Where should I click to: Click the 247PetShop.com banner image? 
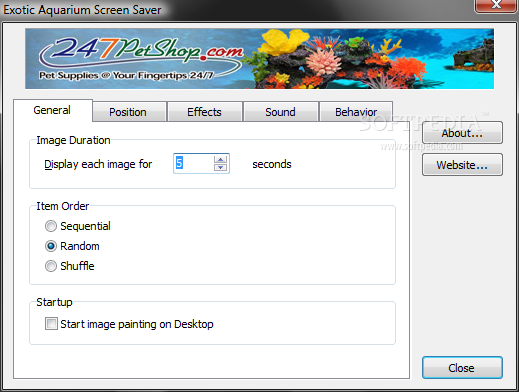tap(260, 59)
